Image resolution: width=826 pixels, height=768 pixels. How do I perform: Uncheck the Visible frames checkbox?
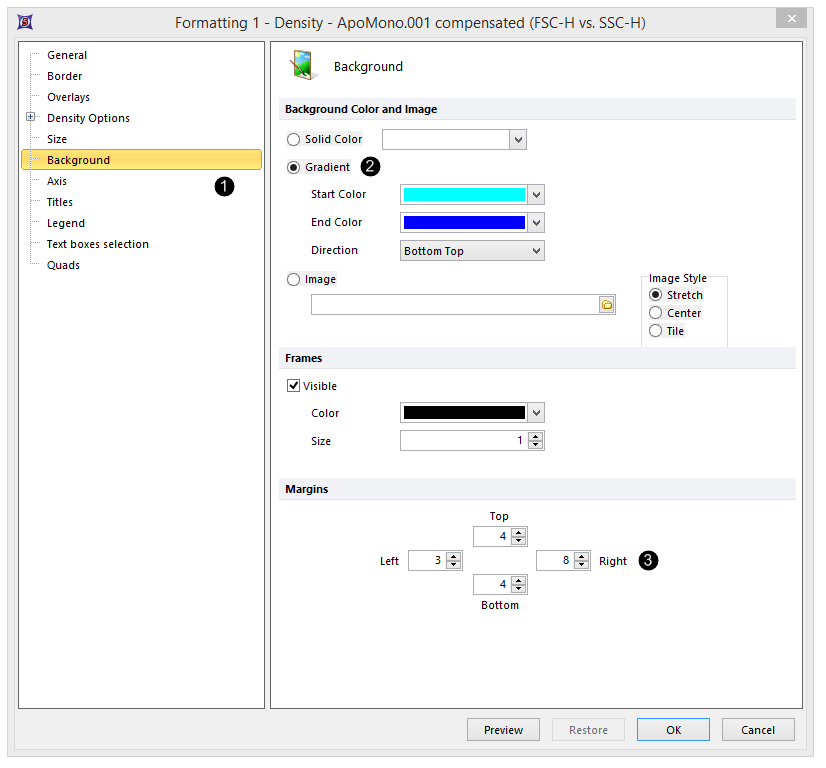click(294, 386)
